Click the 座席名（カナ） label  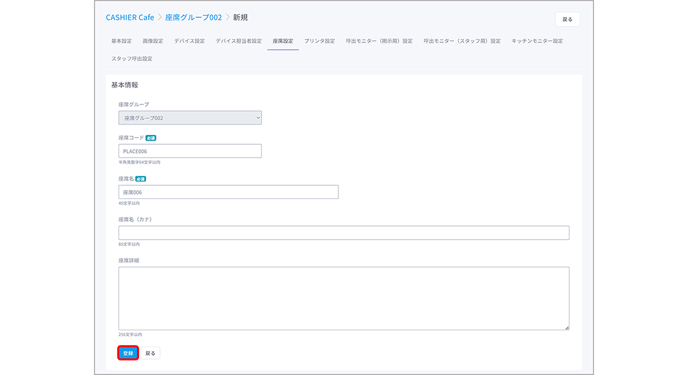(x=135, y=219)
